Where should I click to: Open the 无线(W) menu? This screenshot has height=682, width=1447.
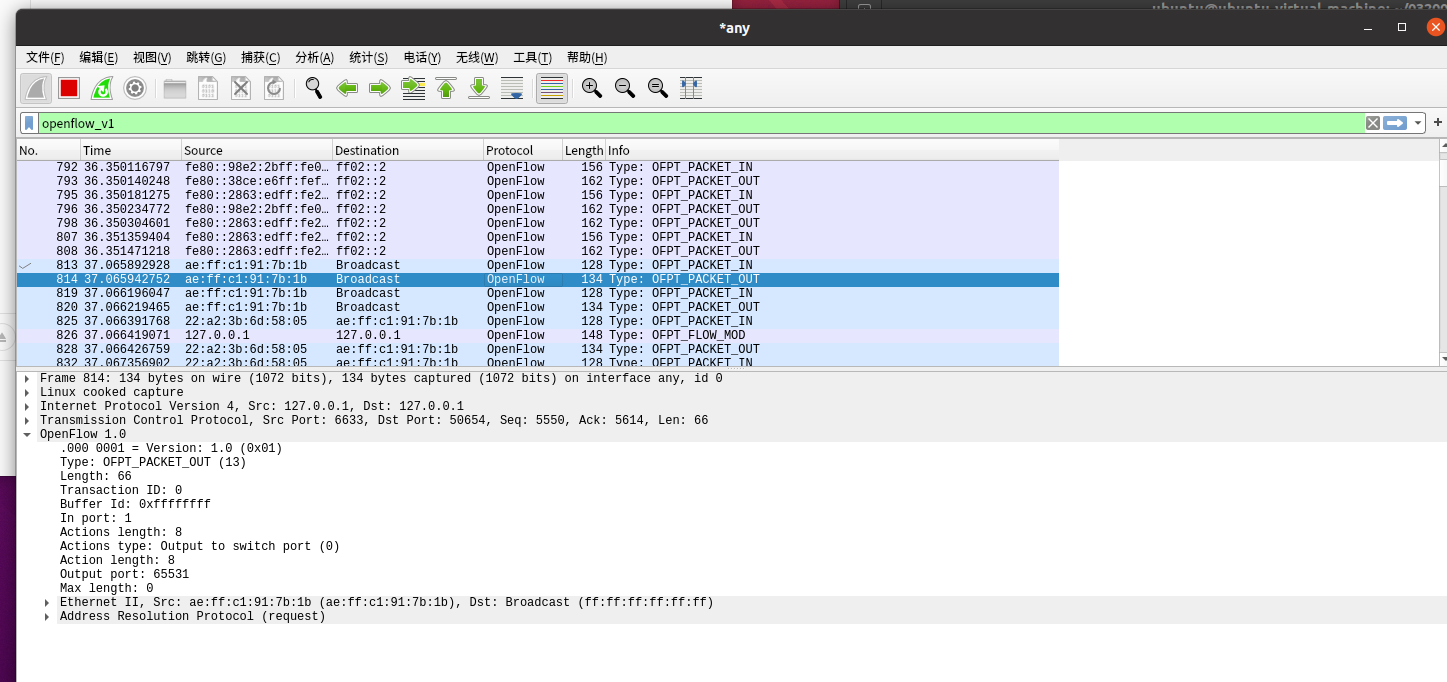[477, 58]
